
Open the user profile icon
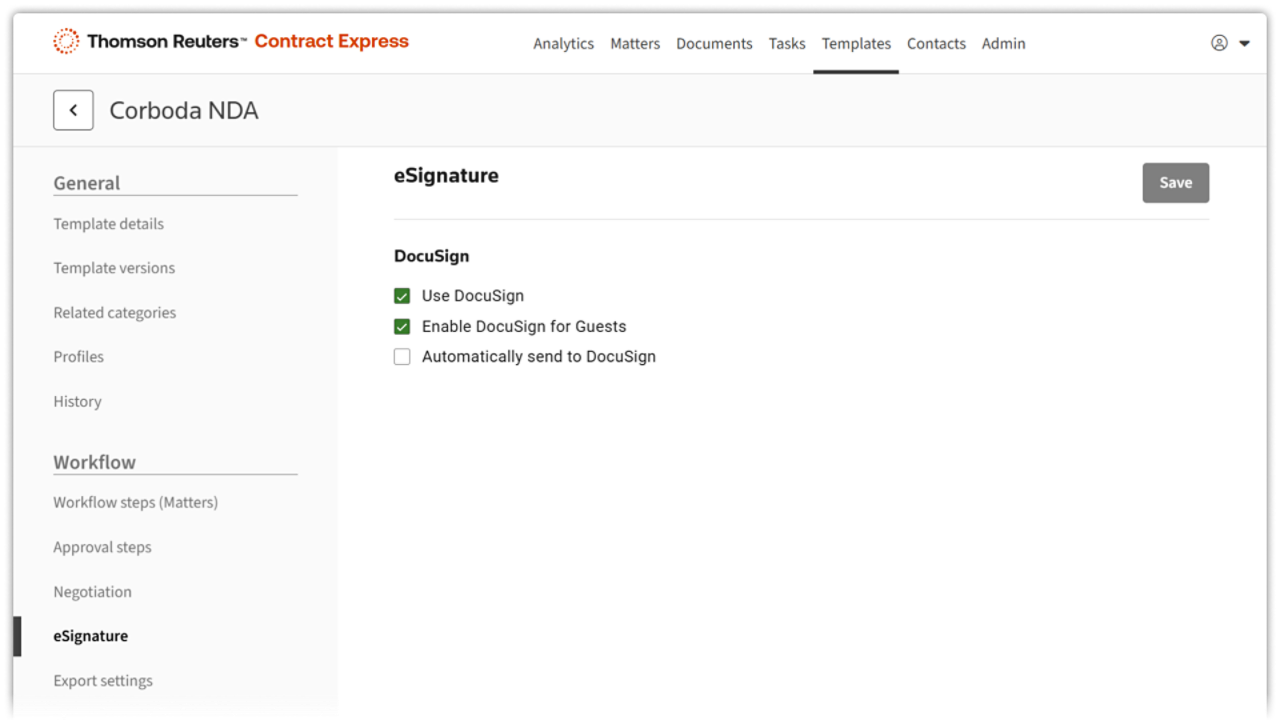point(1219,43)
